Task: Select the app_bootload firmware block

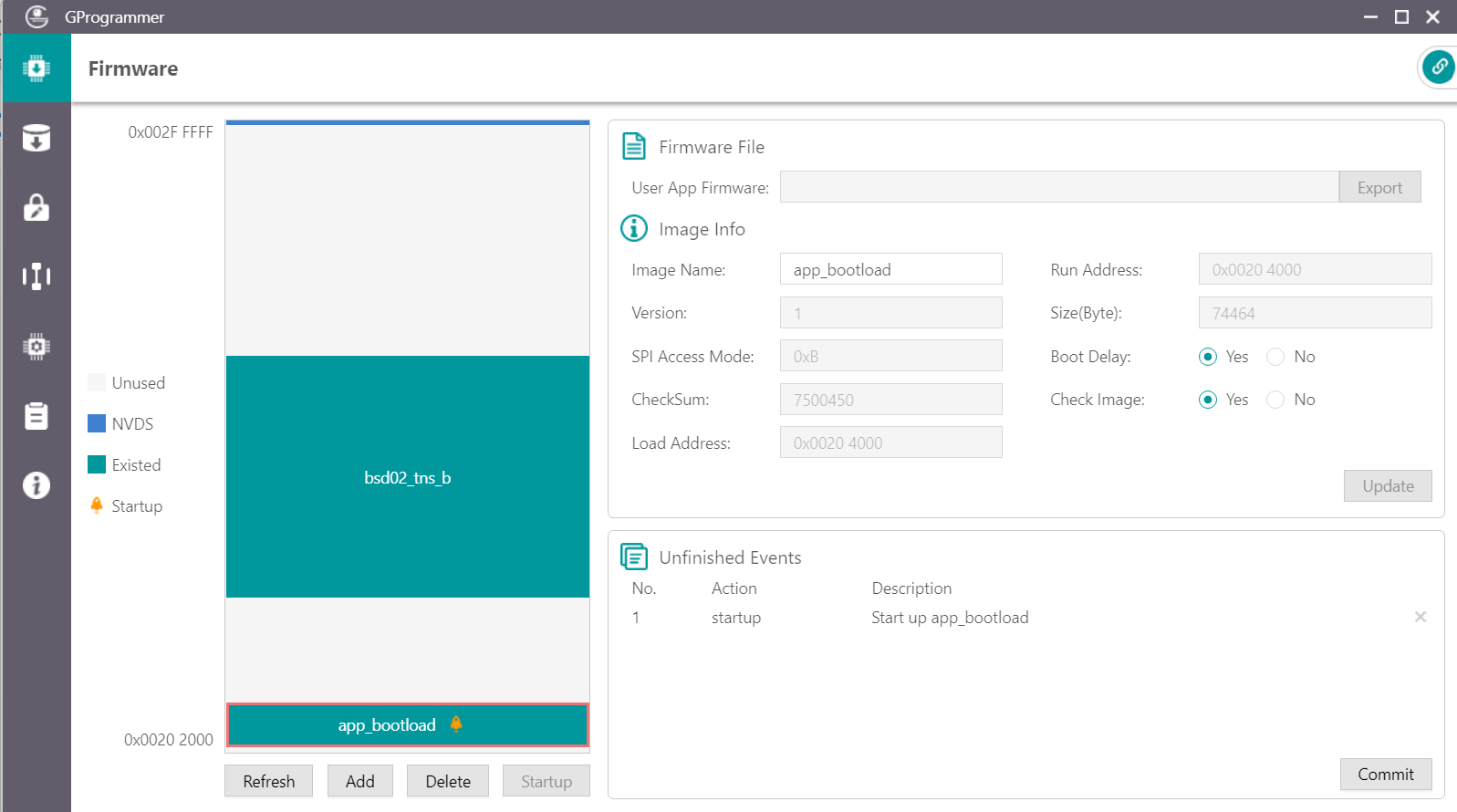Action: [x=407, y=725]
